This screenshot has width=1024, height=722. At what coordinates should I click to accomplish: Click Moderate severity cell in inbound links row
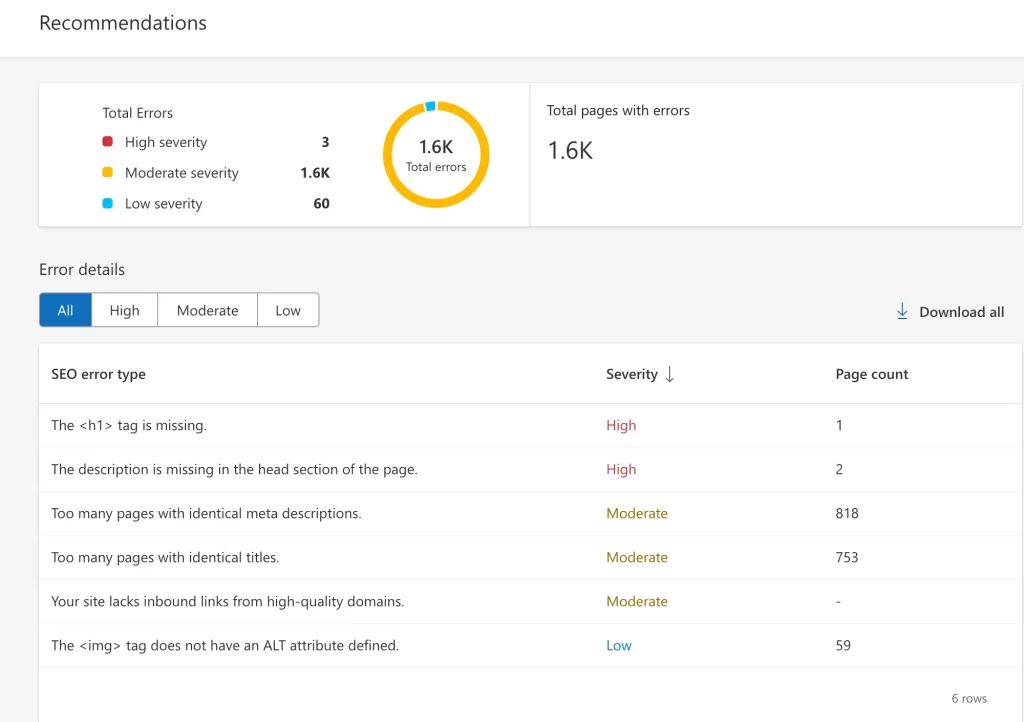click(637, 601)
